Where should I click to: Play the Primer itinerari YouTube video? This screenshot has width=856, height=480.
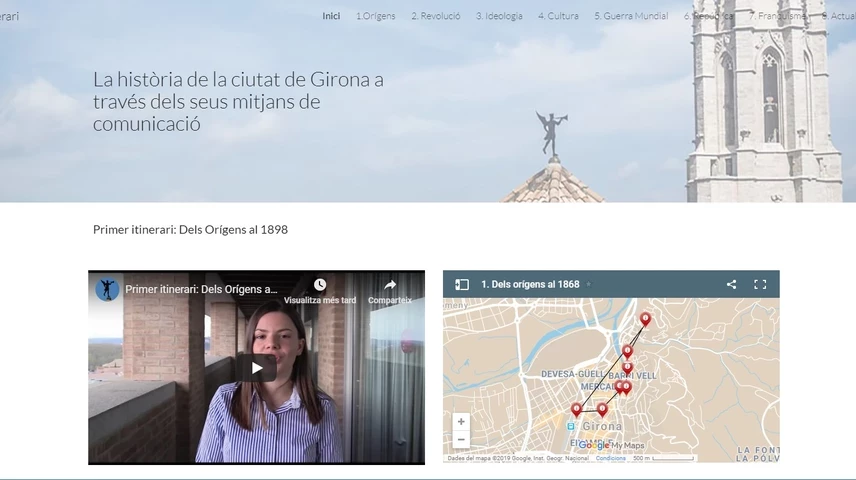[x=257, y=368]
